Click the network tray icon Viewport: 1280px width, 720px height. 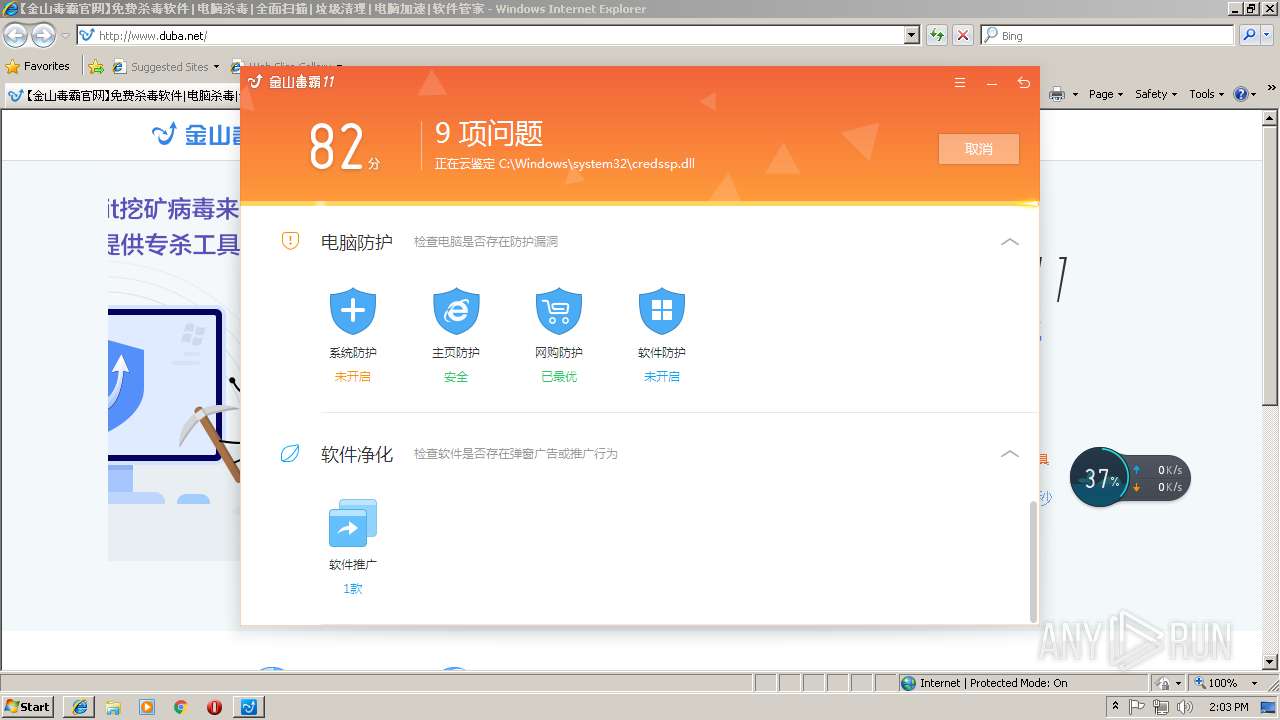point(1161,707)
